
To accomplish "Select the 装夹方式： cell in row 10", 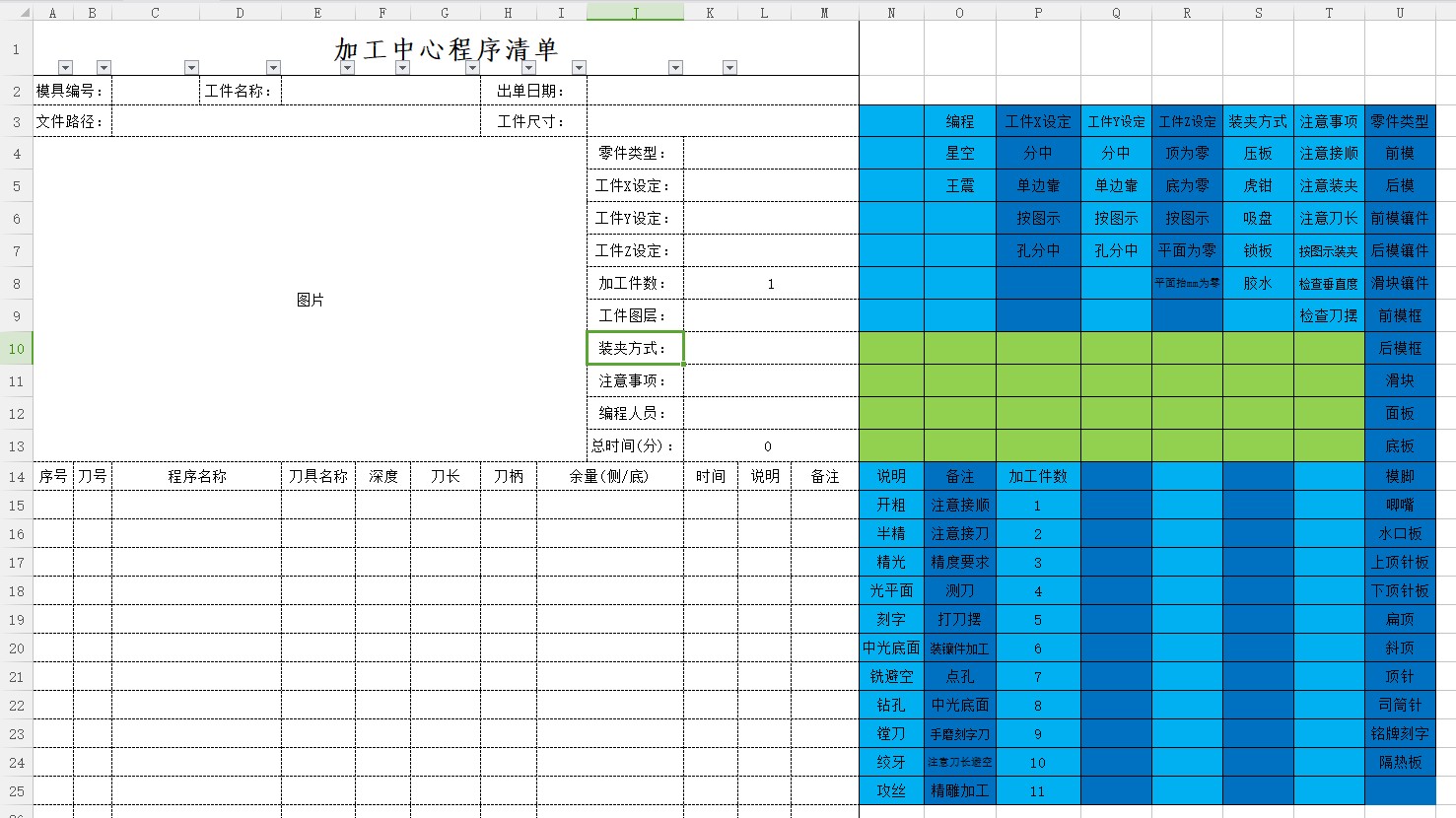I will (635, 348).
